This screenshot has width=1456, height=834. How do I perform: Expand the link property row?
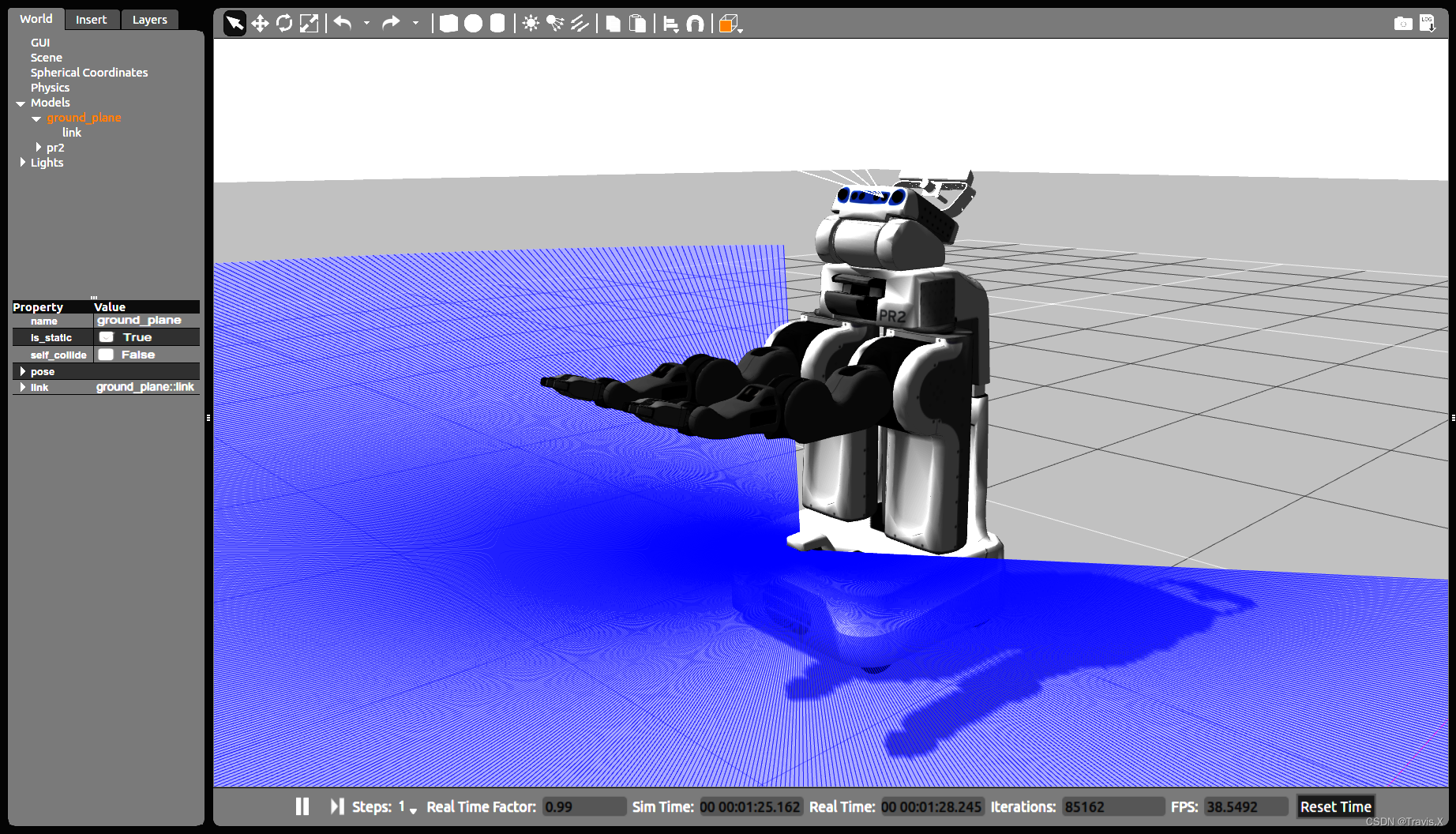22,387
